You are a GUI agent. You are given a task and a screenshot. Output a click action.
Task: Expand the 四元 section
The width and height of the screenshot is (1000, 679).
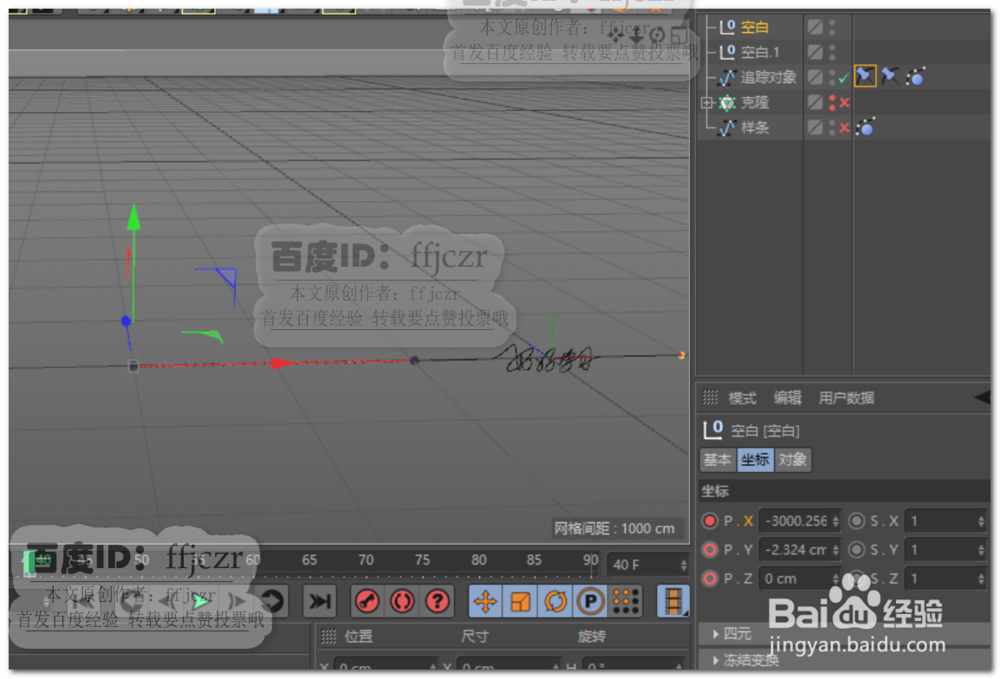716,634
